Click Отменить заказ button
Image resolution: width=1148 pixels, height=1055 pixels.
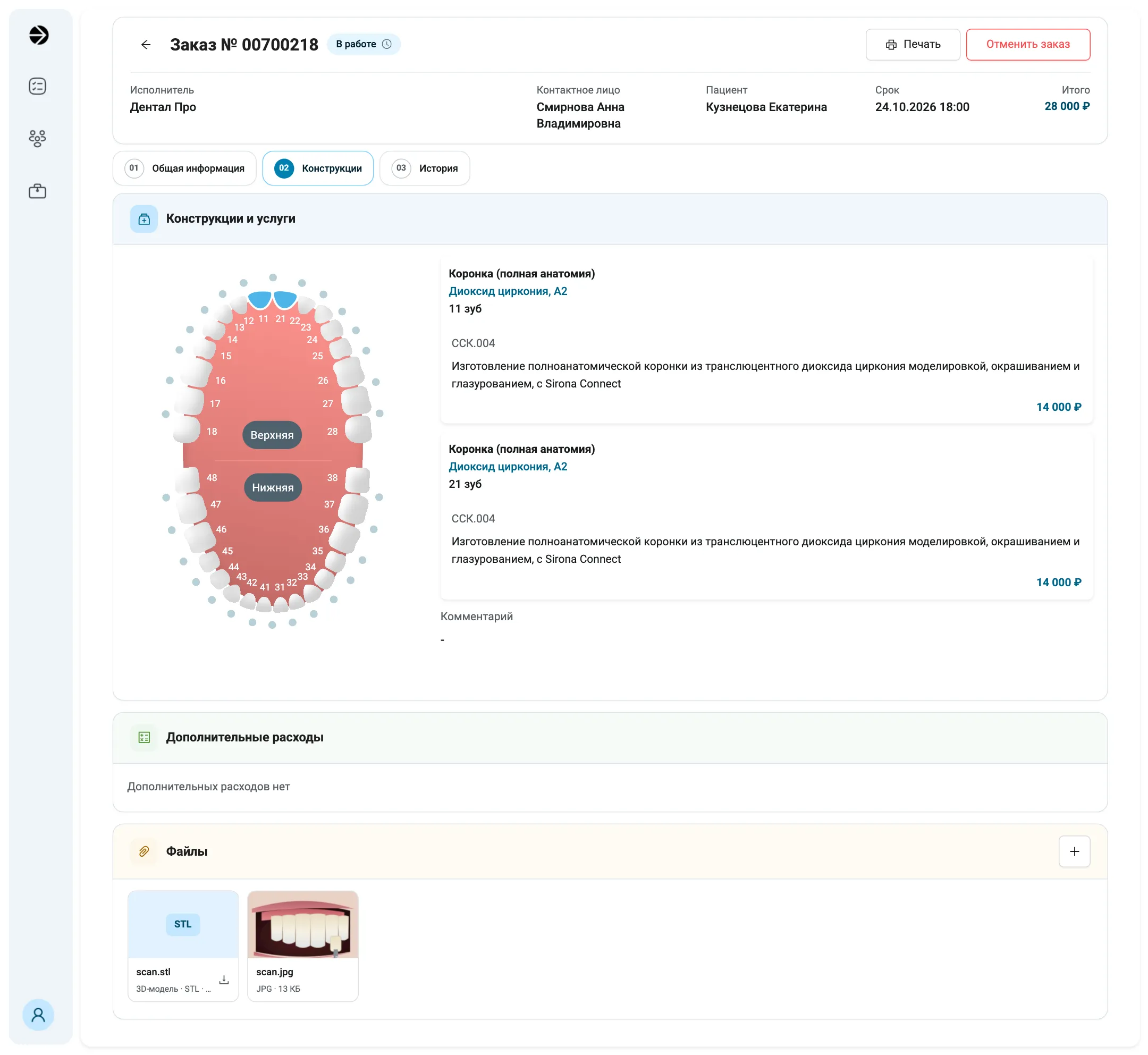coord(1028,45)
